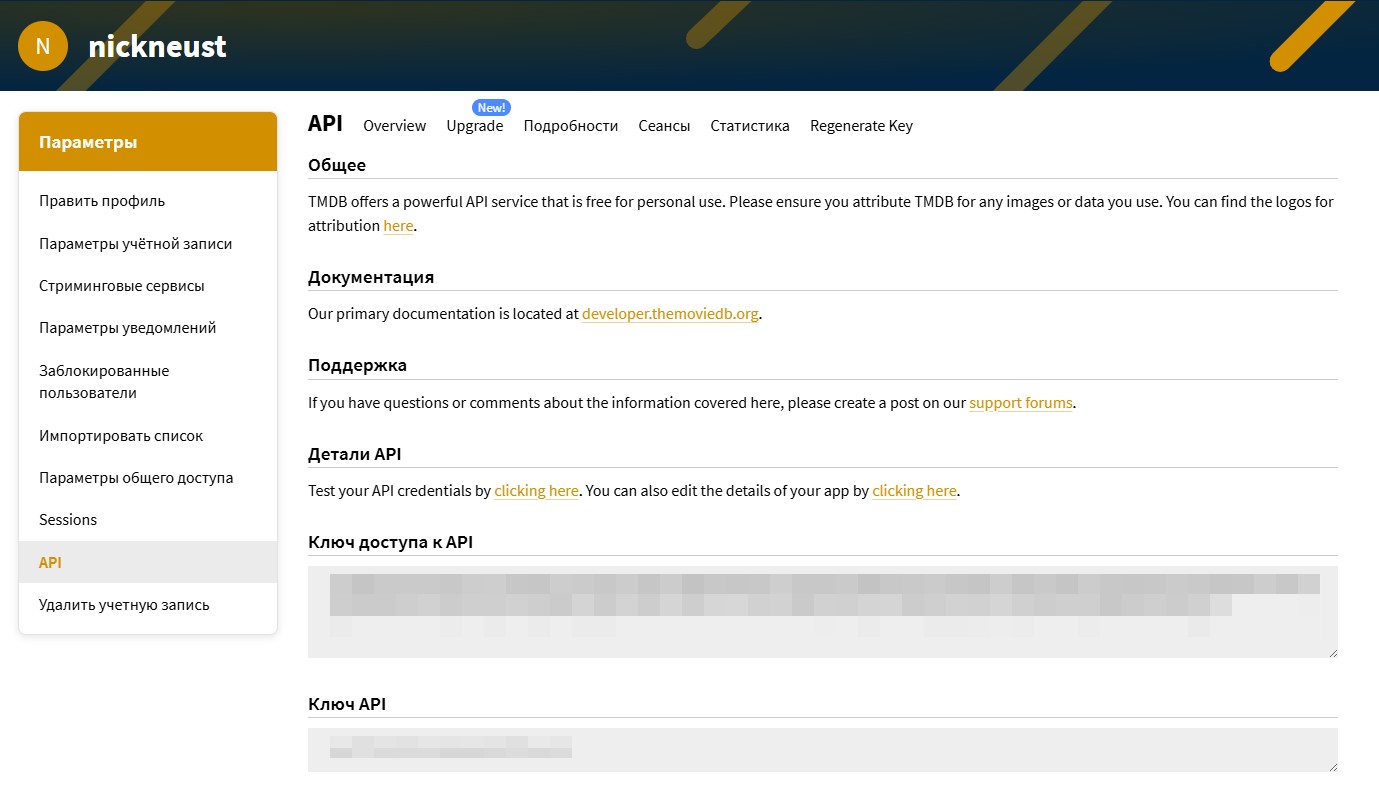Open the Статистика tab
Viewport: 1379px width, 792px height.
750,126
